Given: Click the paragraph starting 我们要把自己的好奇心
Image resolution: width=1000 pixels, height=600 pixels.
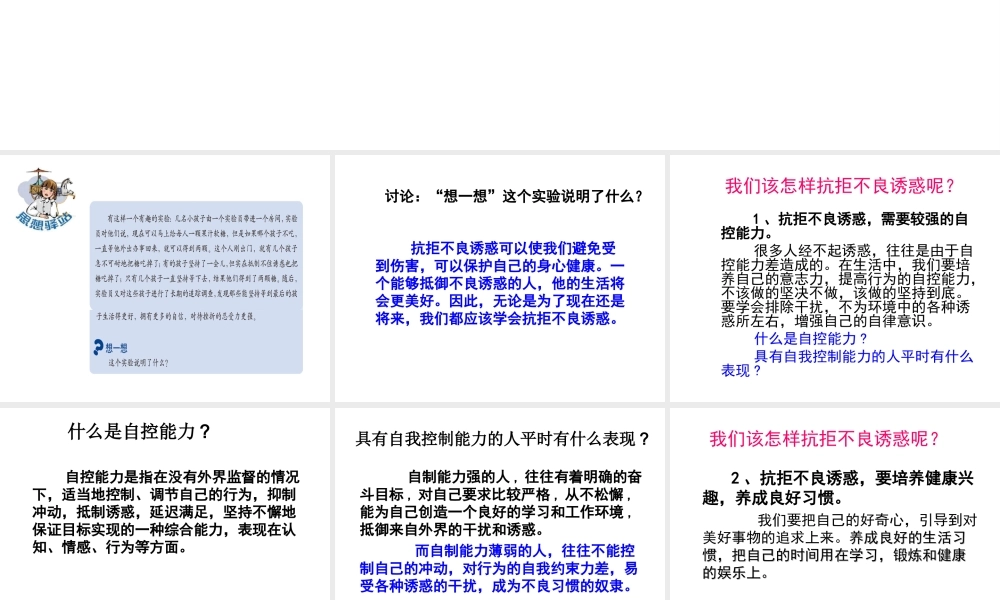Looking at the screenshot, I should coord(840,546).
